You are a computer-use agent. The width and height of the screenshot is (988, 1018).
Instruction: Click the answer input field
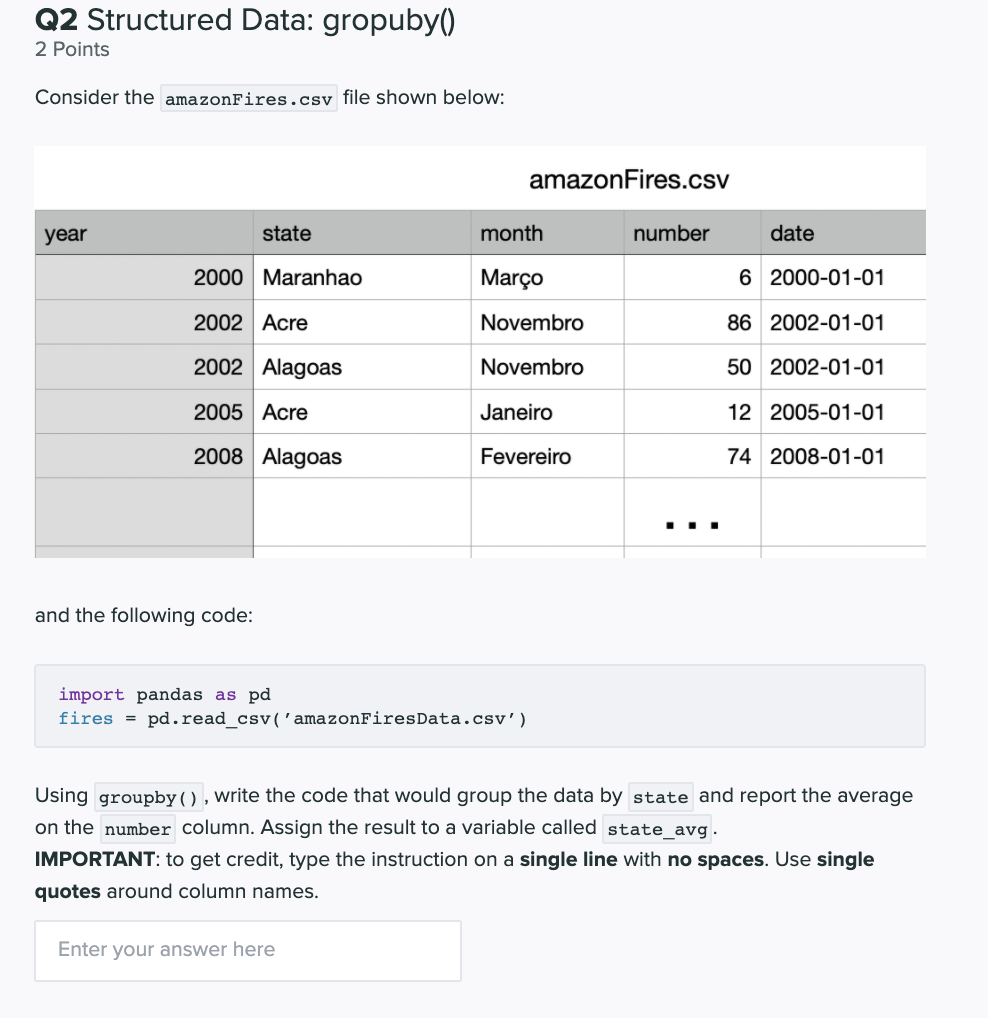pos(247,950)
